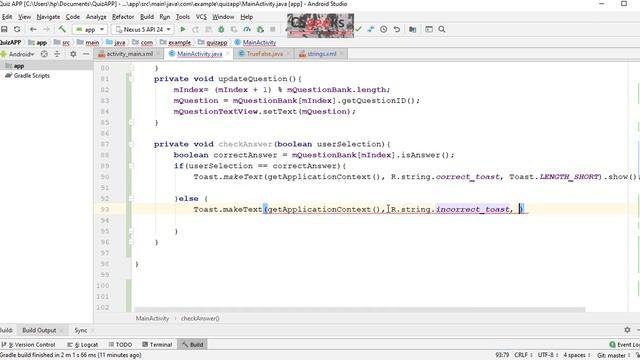The height and width of the screenshot is (360, 640).
Task: Navigate back with the left arrow icon
Action: coord(33,29)
